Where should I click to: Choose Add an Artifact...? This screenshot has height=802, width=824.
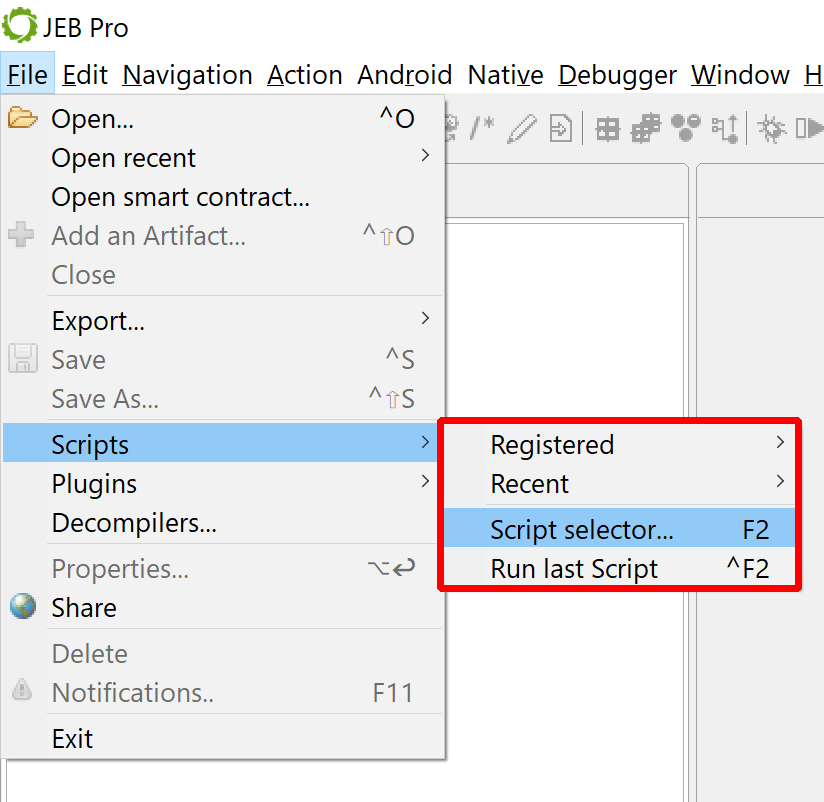224,236
